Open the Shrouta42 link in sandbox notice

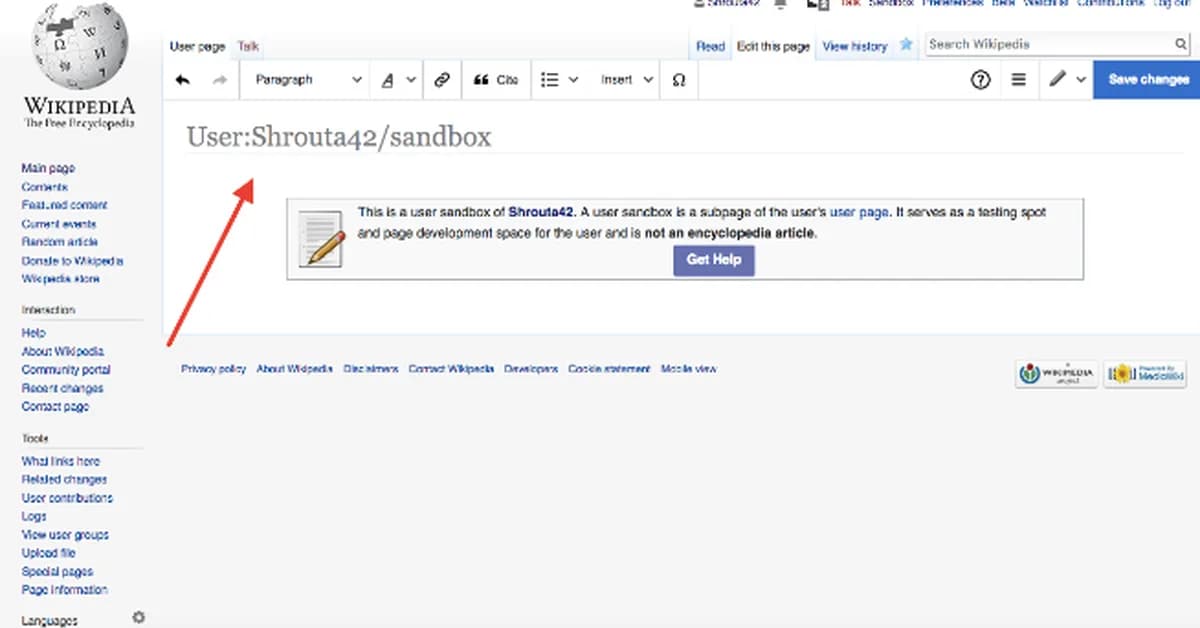tap(541, 212)
